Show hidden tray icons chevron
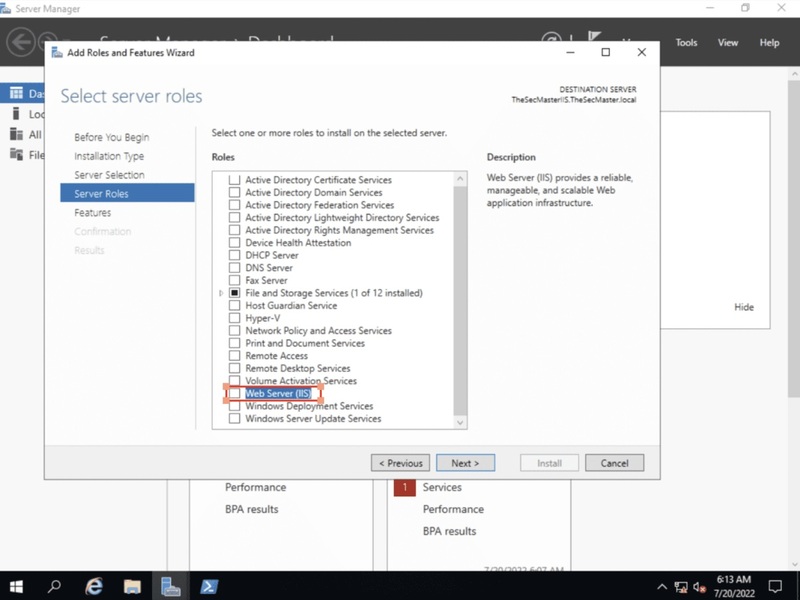This screenshot has height=600, width=800. coord(662,587)
